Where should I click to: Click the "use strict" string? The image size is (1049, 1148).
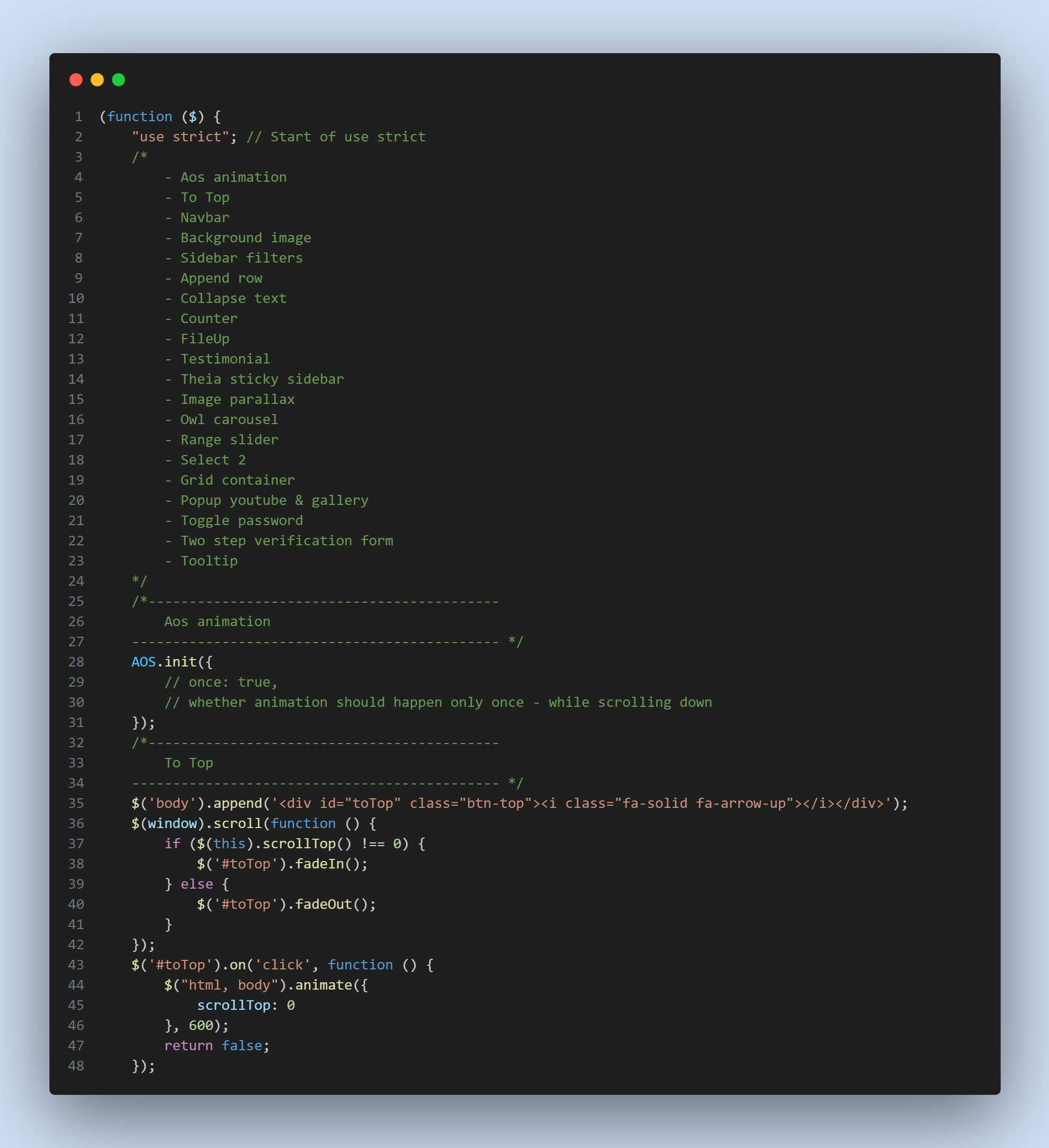click(x=181, y=137)
